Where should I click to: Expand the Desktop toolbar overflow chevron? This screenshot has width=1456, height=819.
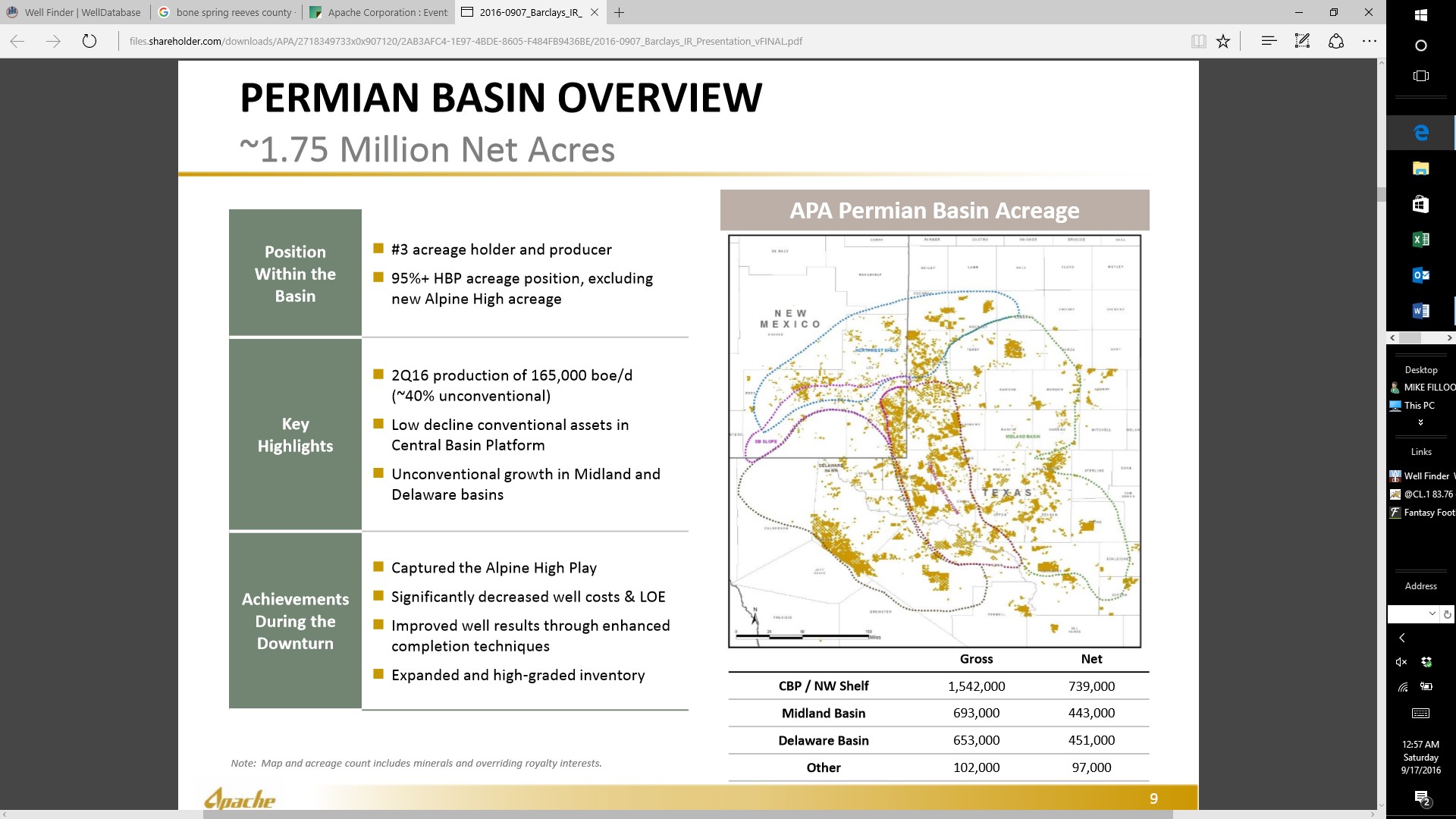point(1420,422)
